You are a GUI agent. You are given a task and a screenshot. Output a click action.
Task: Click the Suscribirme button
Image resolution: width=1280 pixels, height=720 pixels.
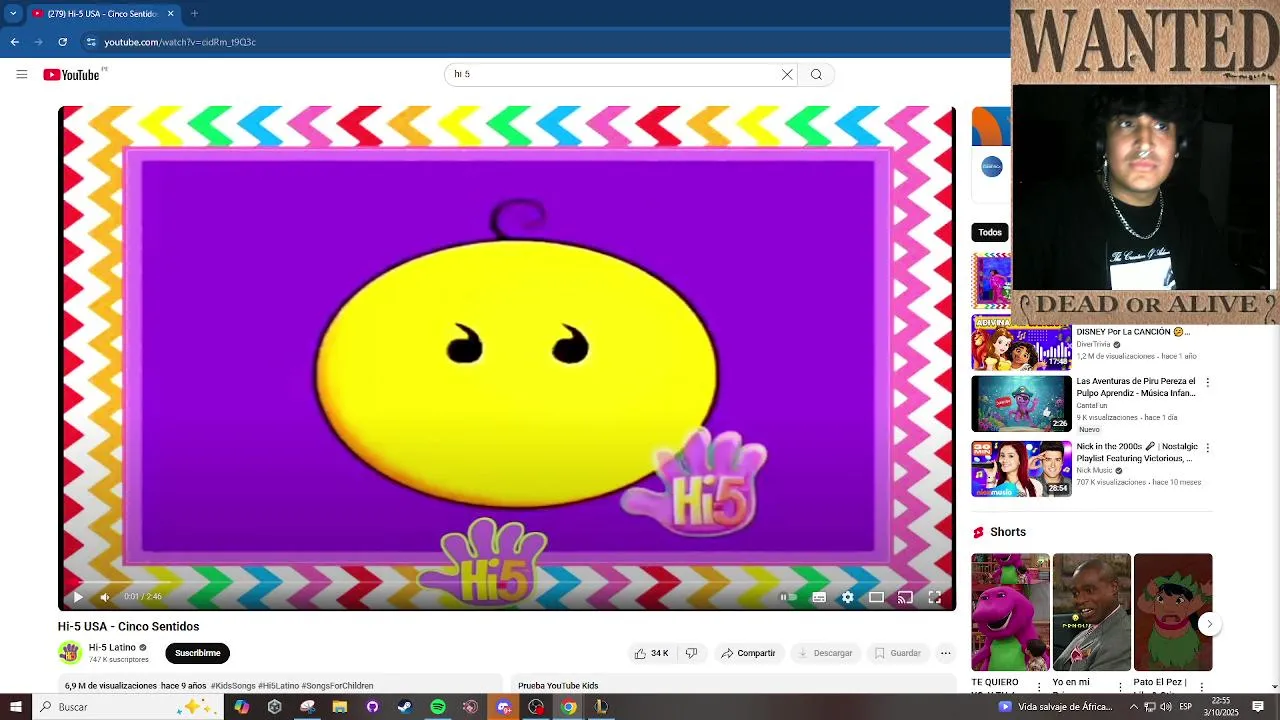198,653
